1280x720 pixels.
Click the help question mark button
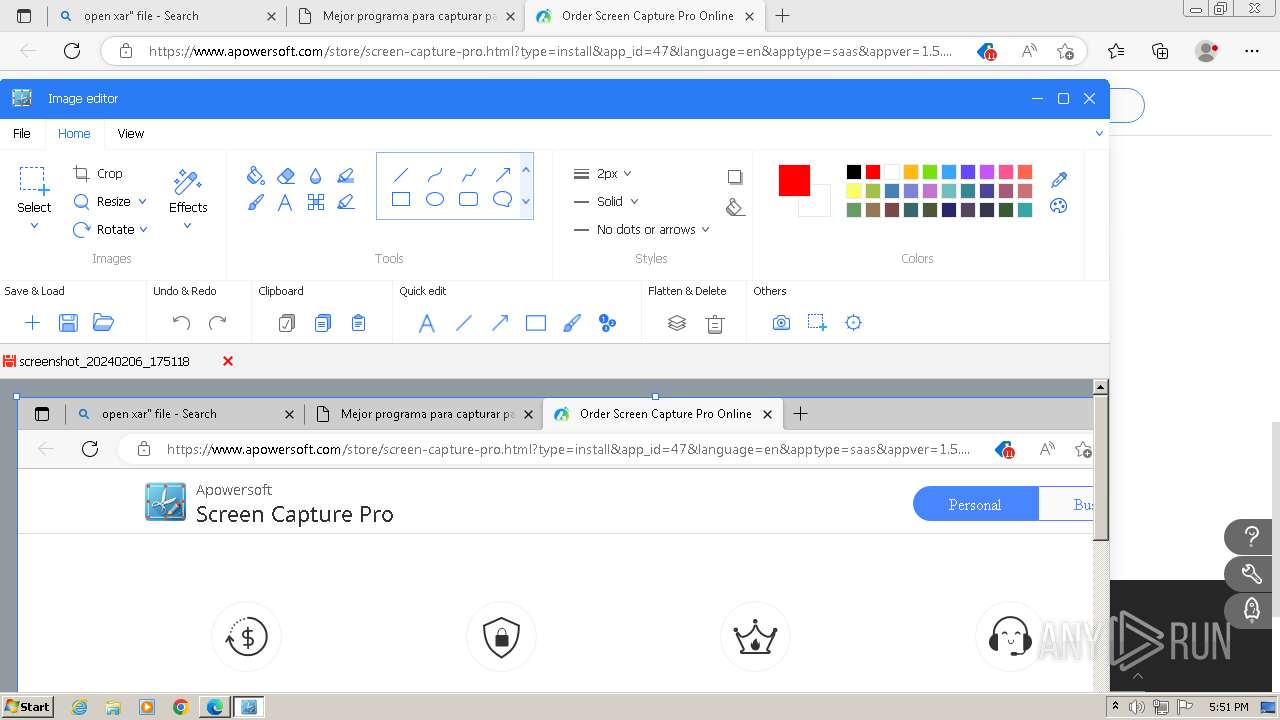(1250, 537)
